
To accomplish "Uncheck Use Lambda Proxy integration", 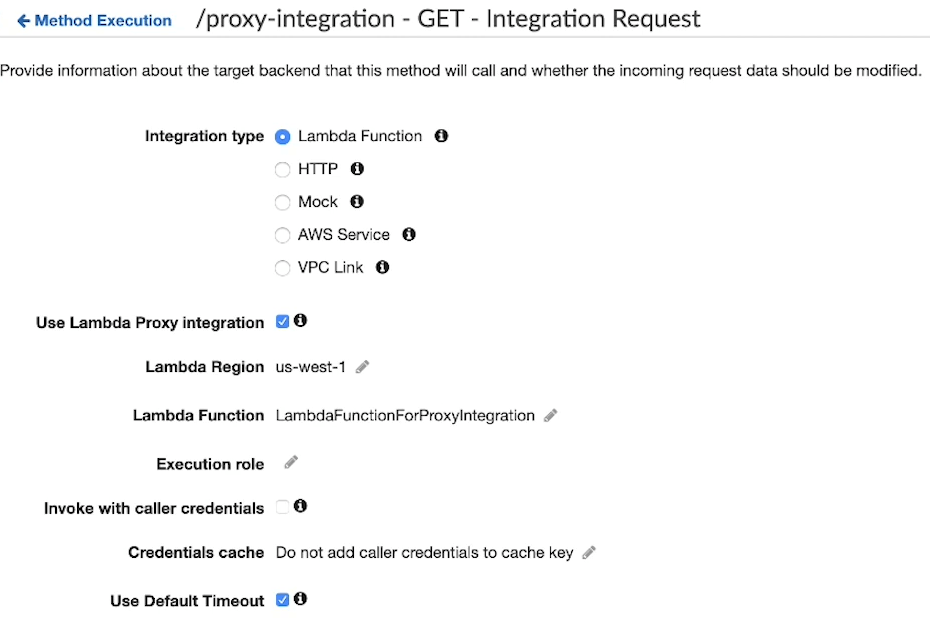I will 282,321.
